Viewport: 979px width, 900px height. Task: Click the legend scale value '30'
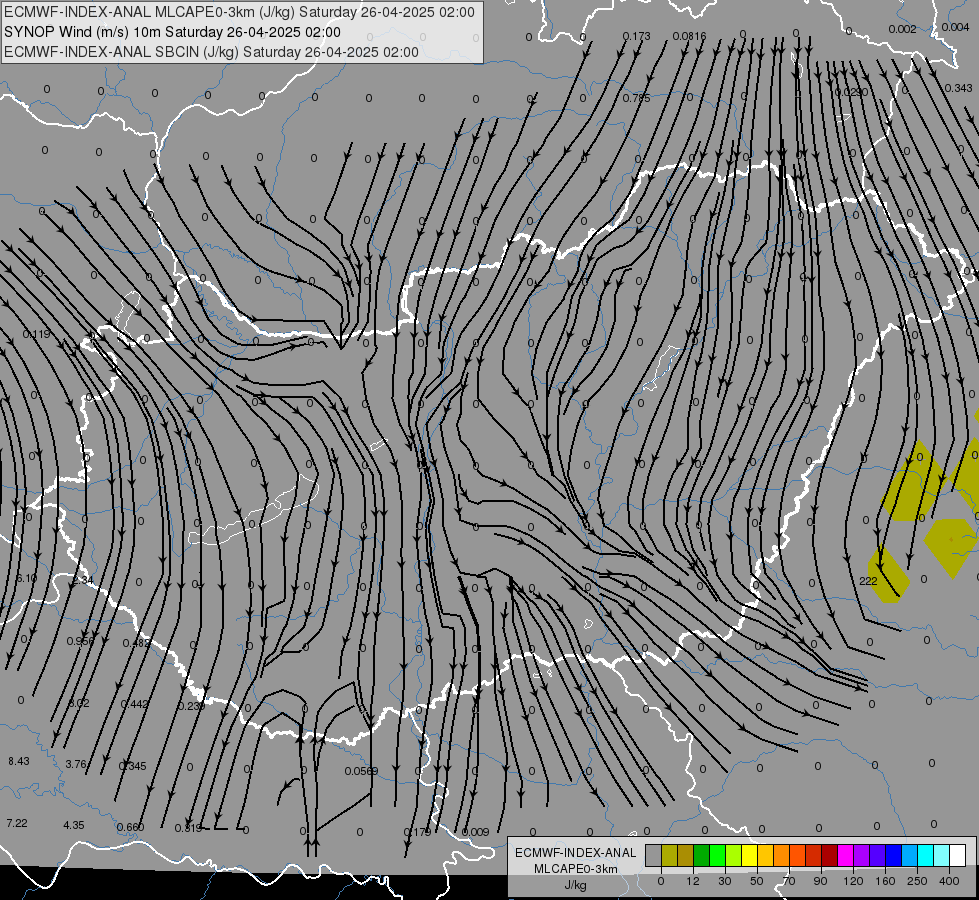pos(725,881)
